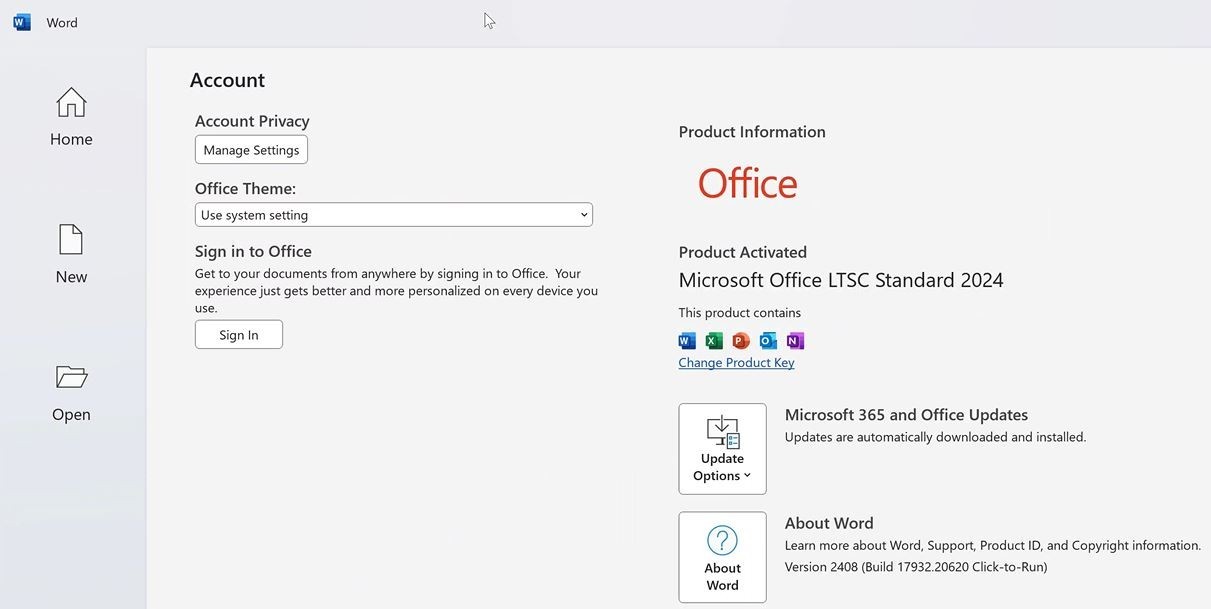
Task: Click the About Word heading text
Action: (x=829, y=523)
